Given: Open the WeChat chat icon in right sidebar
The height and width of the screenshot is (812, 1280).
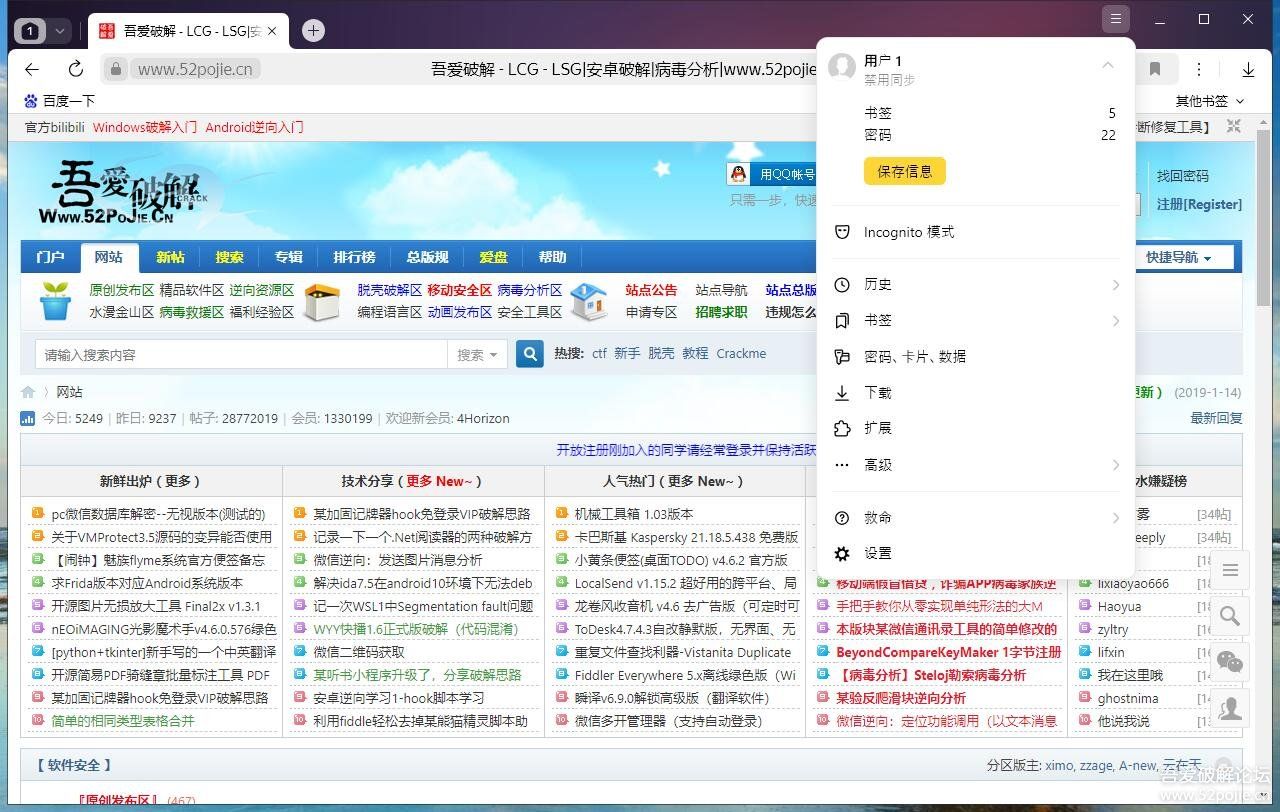Looking at the screenshot, I should pos(1229,662).
